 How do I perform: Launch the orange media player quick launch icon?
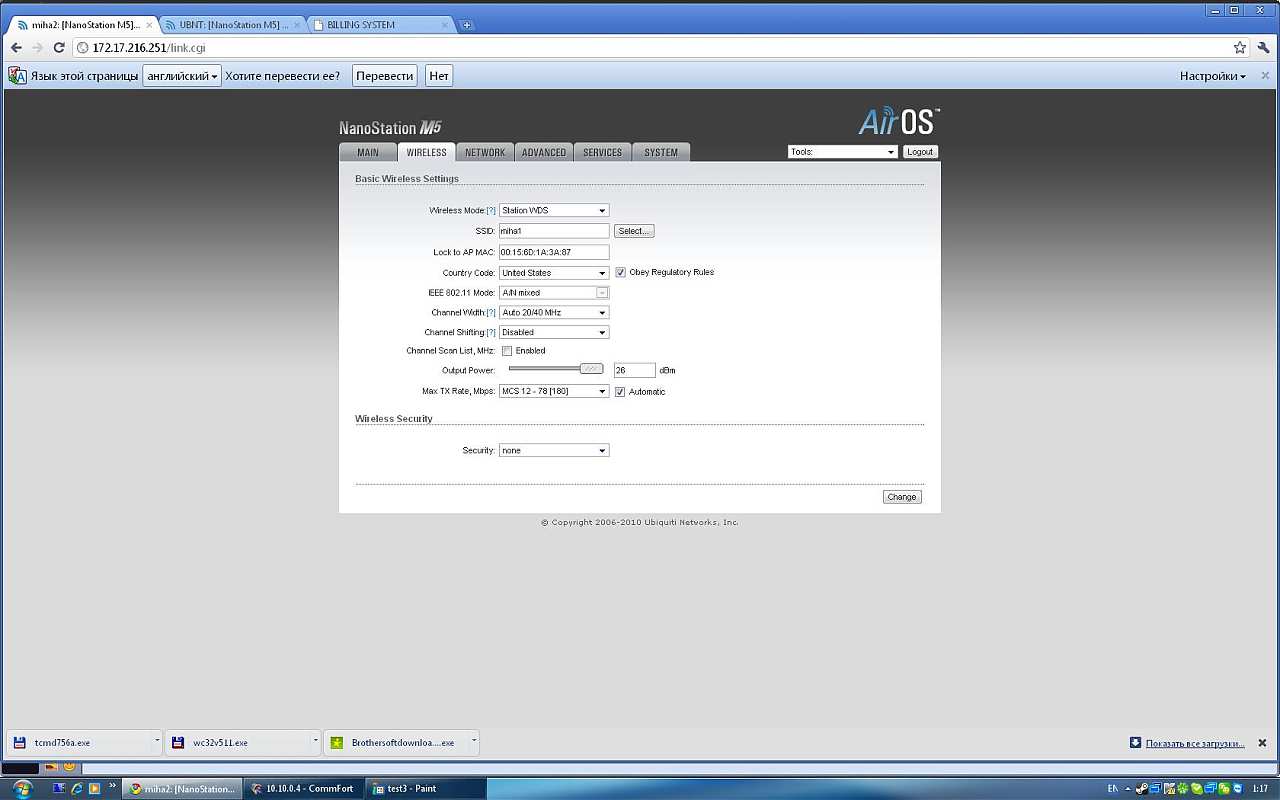[x=94, y=788]
